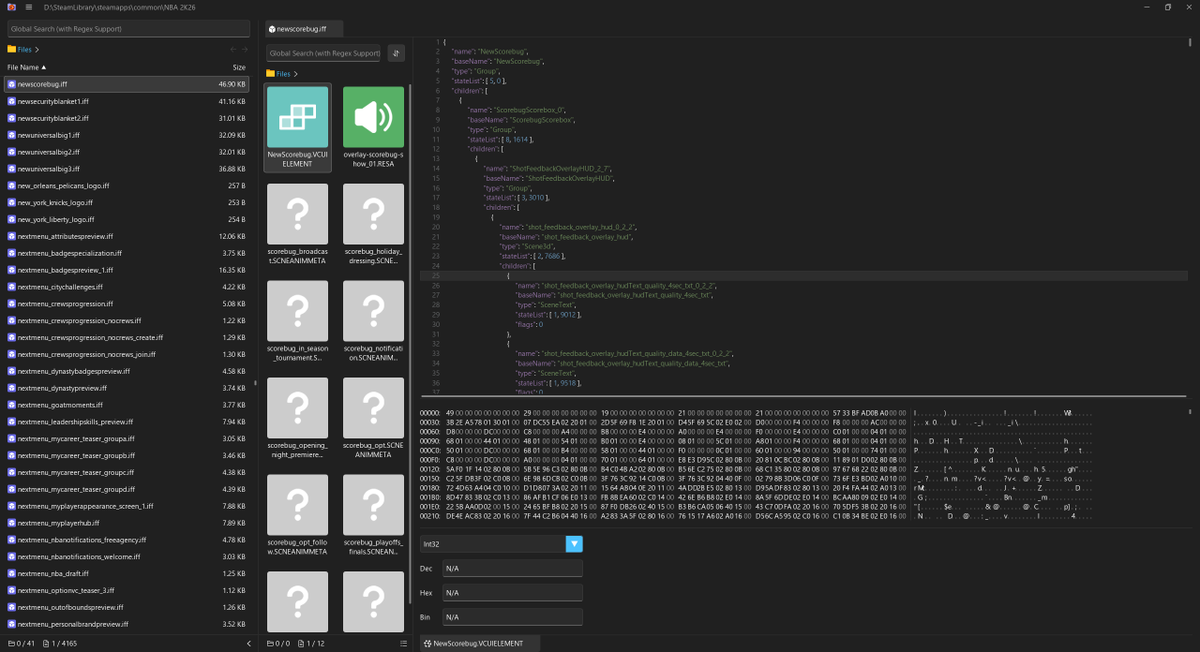The height and width of the screenshot is (652, 1200).
Task: Collapse the left panel with bottom chevron
Action: coord(249,643)
